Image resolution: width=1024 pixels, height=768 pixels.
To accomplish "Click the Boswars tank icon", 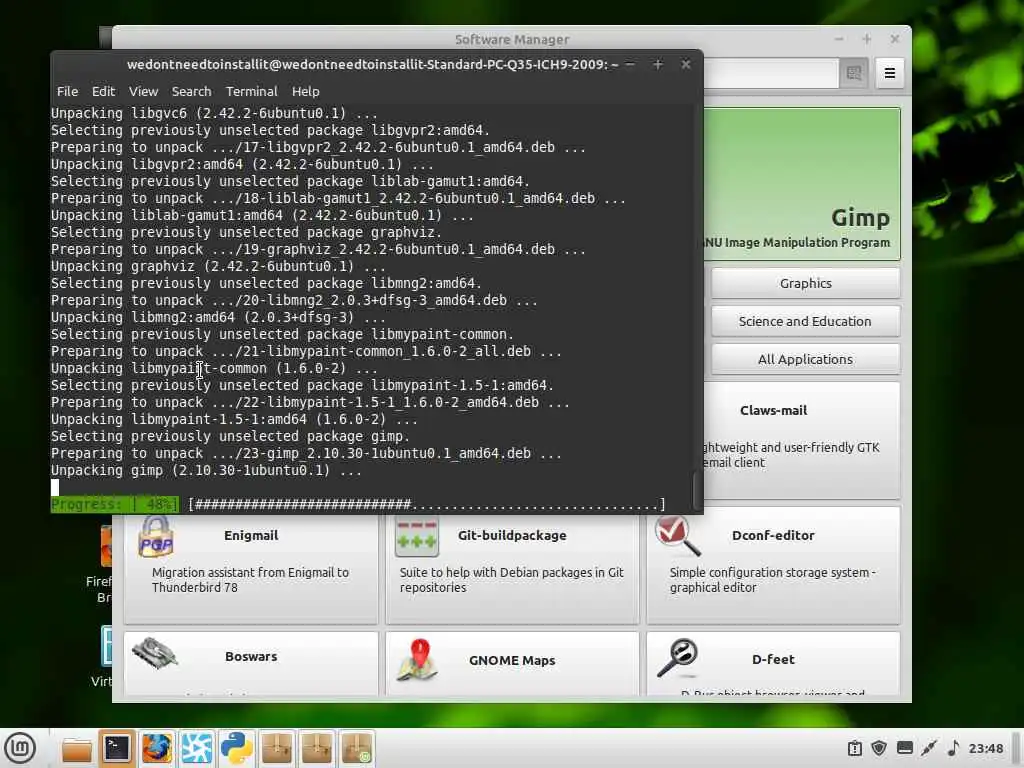I will [155, 654].
